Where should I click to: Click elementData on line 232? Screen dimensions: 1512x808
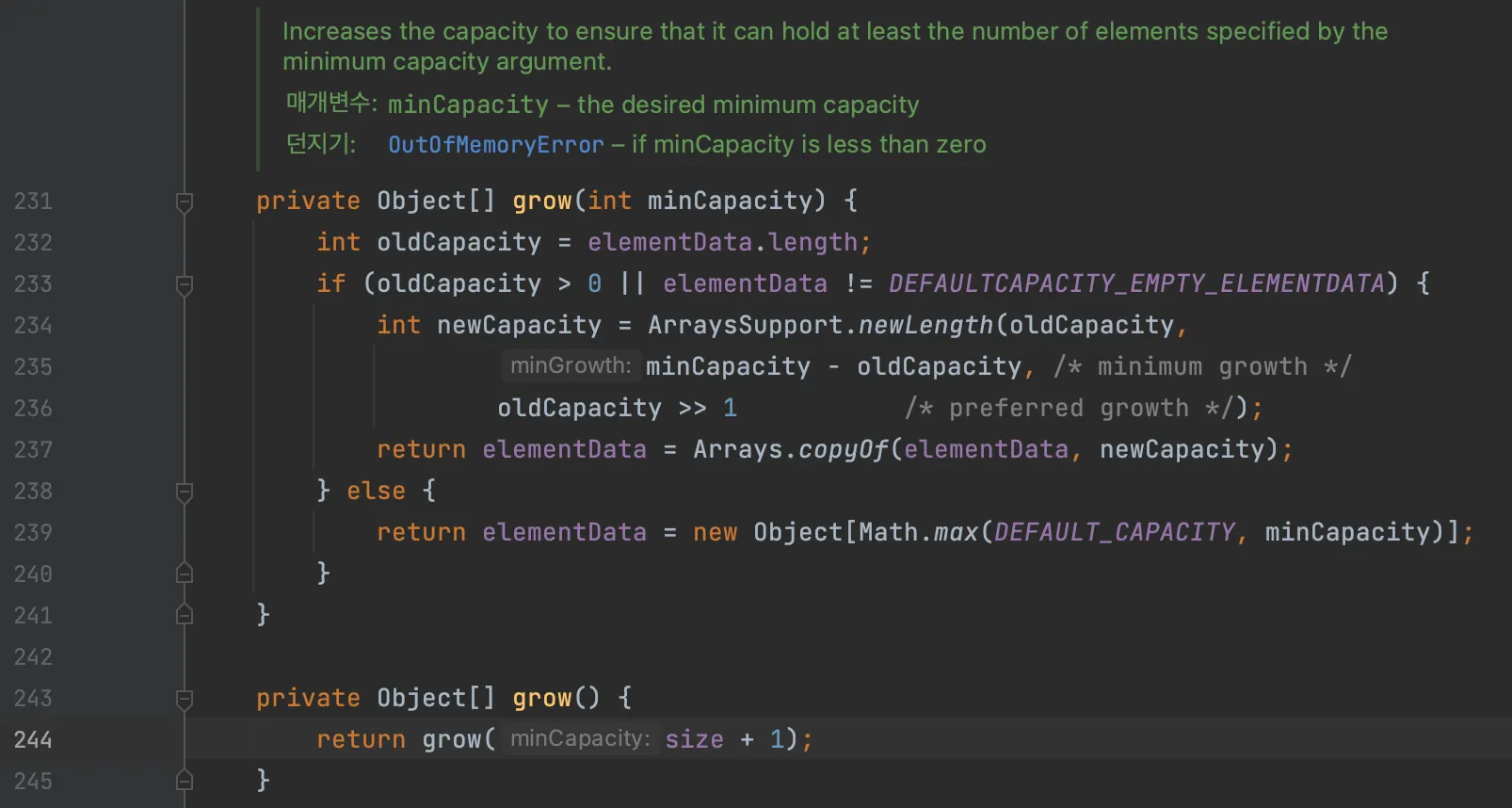(x=670, y=242)
